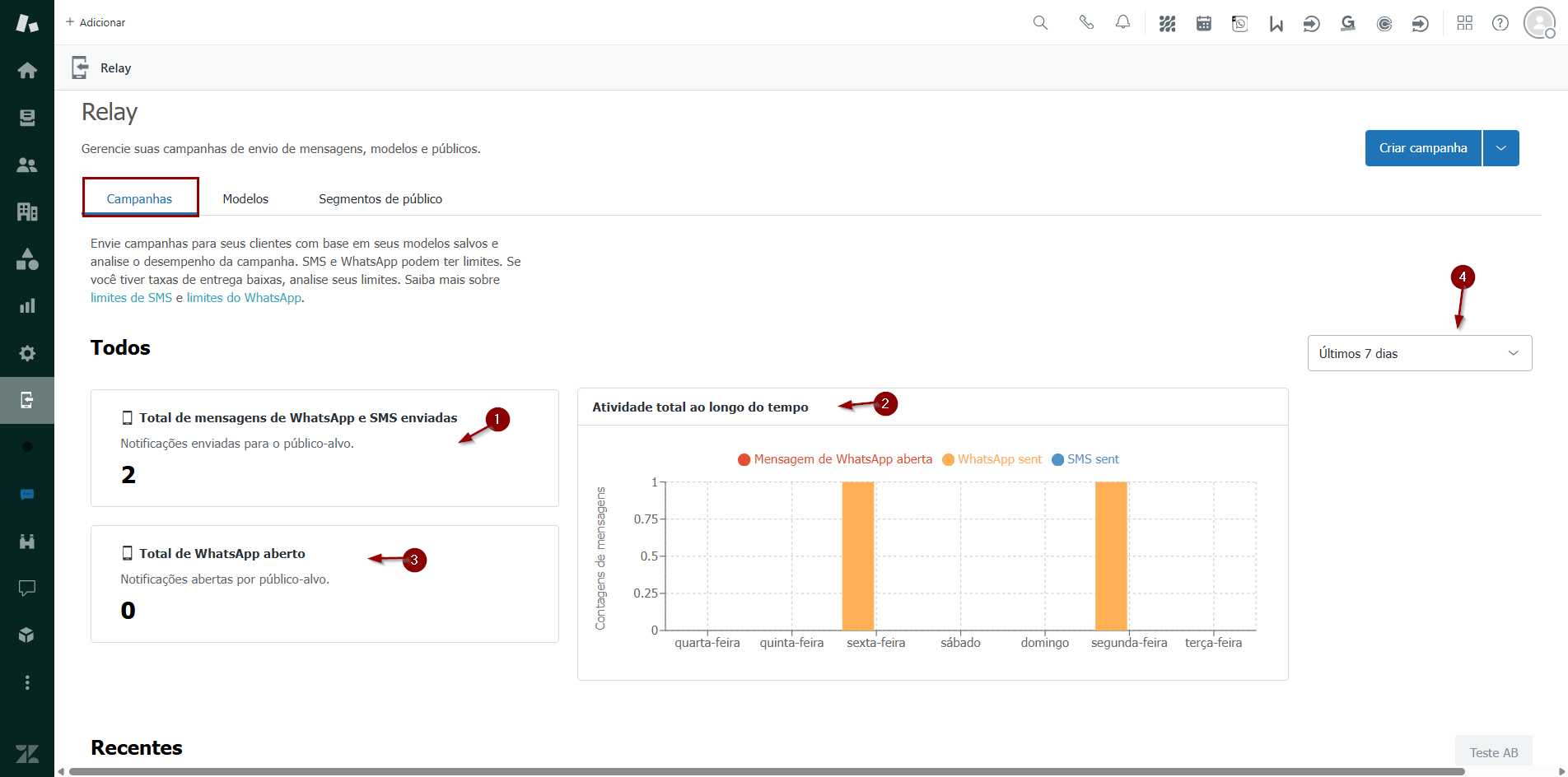Open the Home icon in the sidebar

(27, 71)
